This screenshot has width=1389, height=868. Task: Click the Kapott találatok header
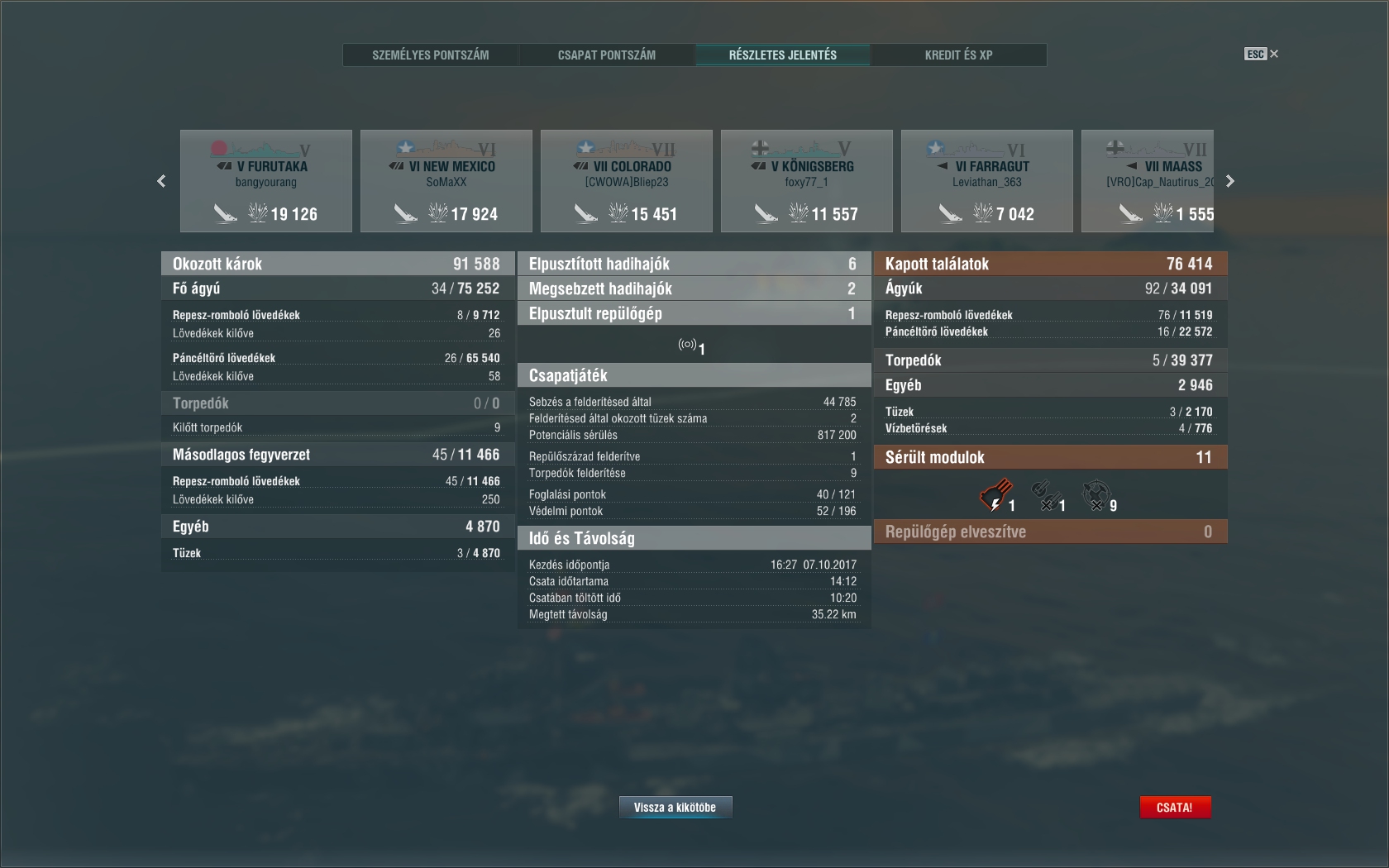pyautogui.click(x=1050, y=264)
